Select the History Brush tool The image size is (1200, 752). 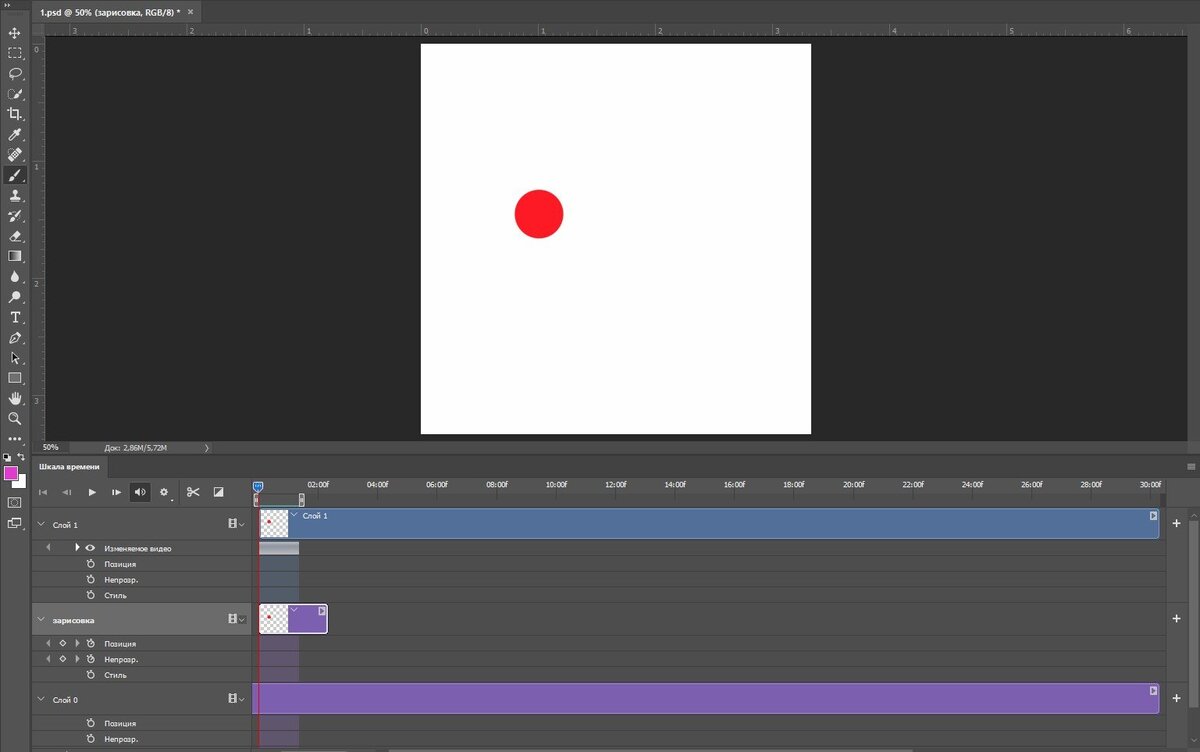(x=15, y=215)
